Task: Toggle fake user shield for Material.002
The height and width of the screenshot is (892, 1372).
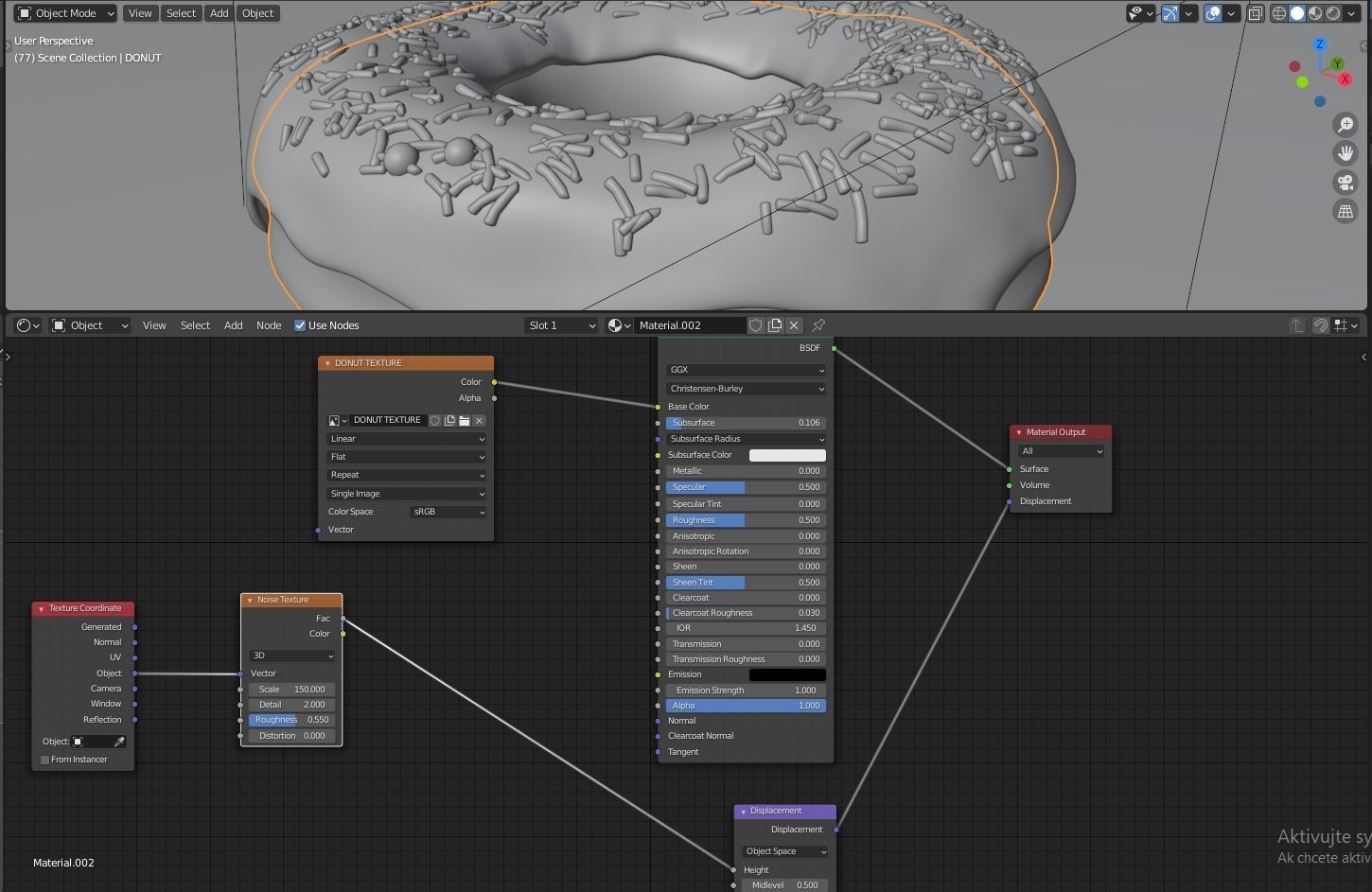Action: 756,325
